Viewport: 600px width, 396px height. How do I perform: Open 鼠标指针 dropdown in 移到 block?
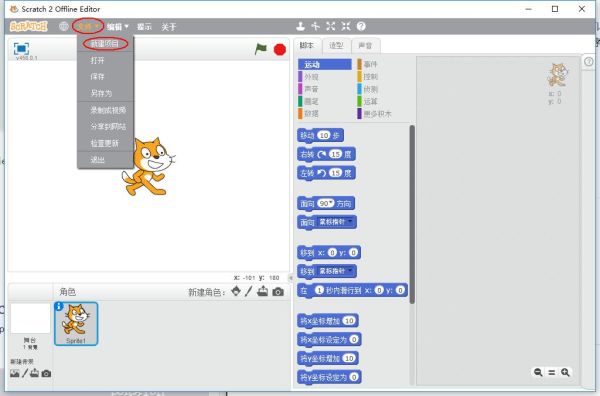coord(336,271)
